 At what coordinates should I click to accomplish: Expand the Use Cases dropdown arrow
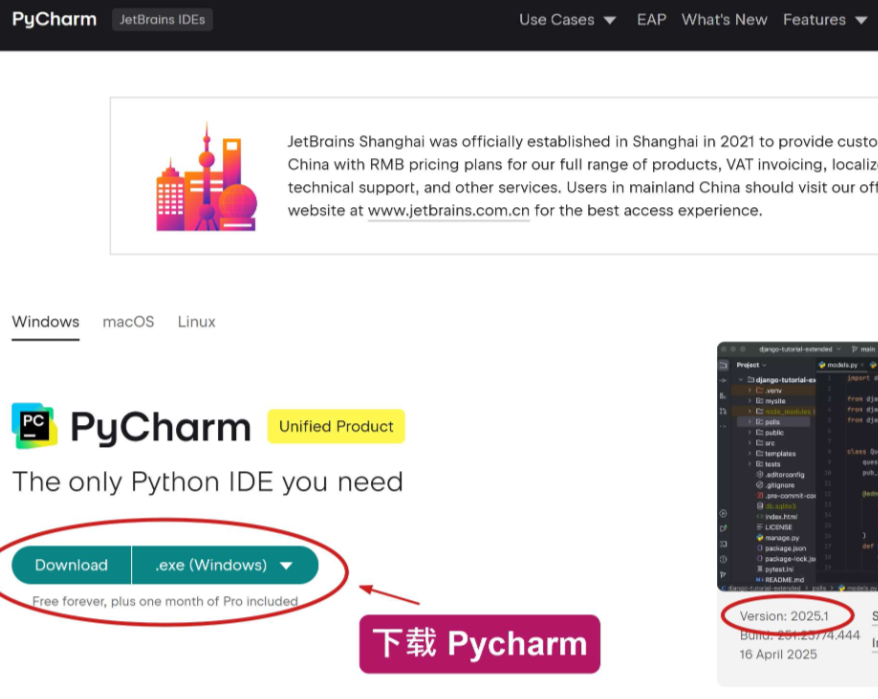pos(610,21)
